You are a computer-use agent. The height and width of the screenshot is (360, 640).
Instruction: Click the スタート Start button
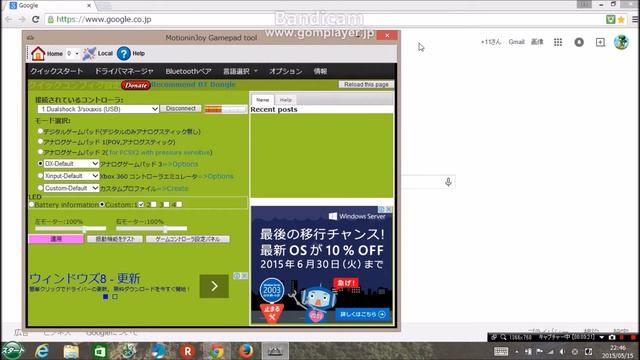tap(13, 351)
